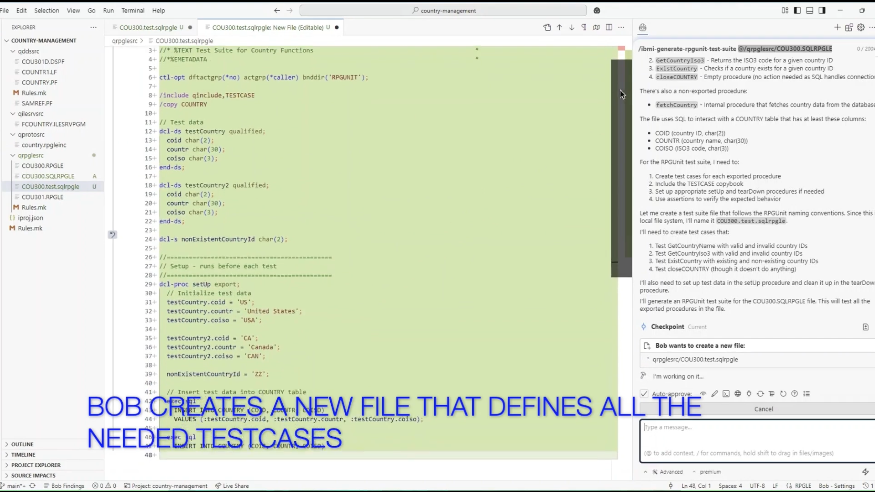
Task: Open Explorer views ellipsis menu
Action: [x=94, y=27]
